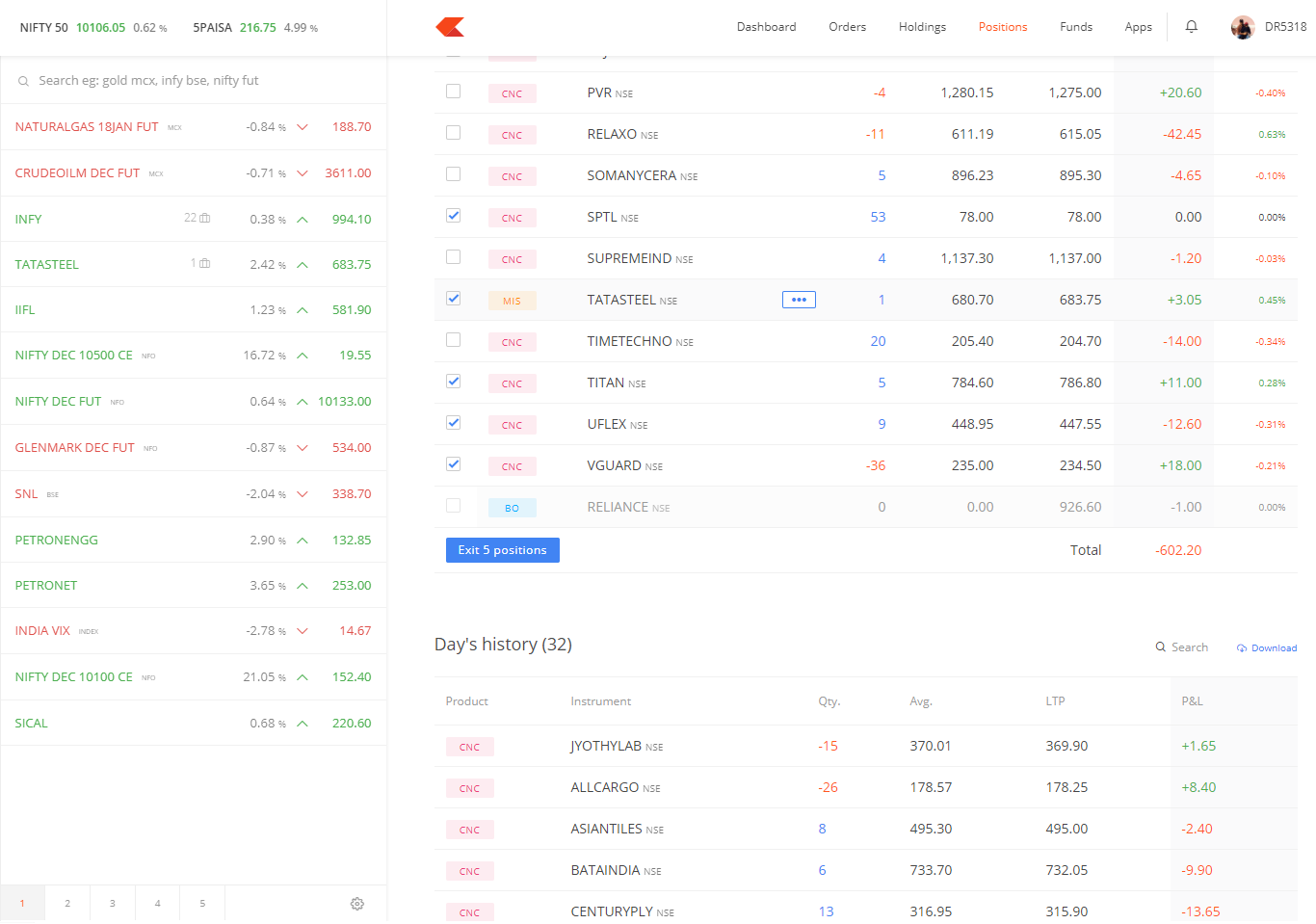The image size is (1316, 924).
Task: Click the ALLCARGO instrument in history
Action: 605,787
